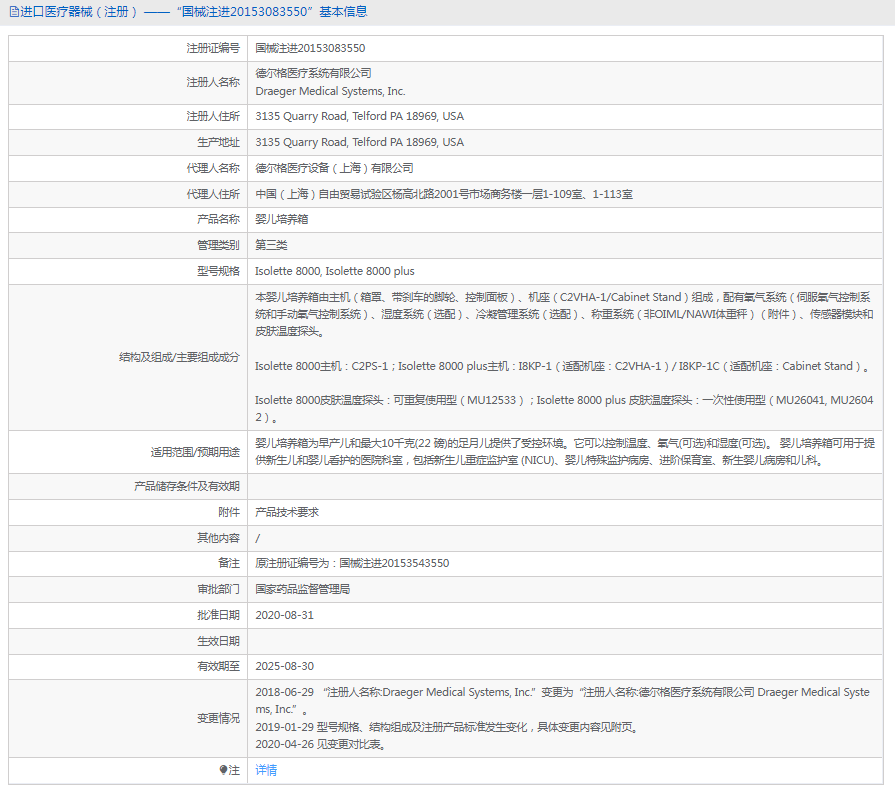Click the approval date 2020-08-31
Viewport: 895px width, 790px height.
click(x=284, y=615)
